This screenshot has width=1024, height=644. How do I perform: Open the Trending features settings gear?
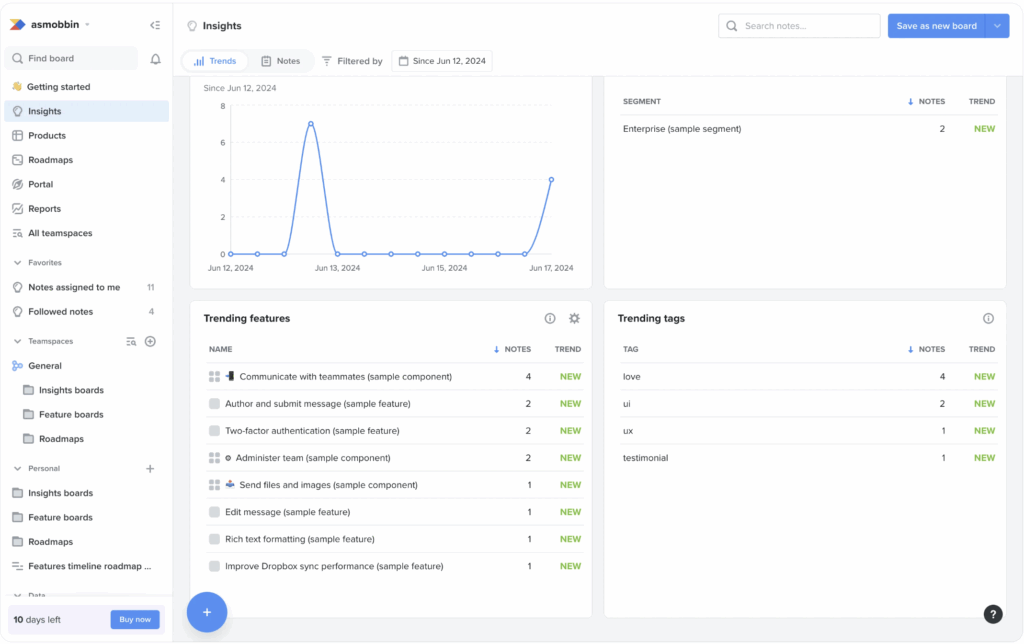(574, 318)
